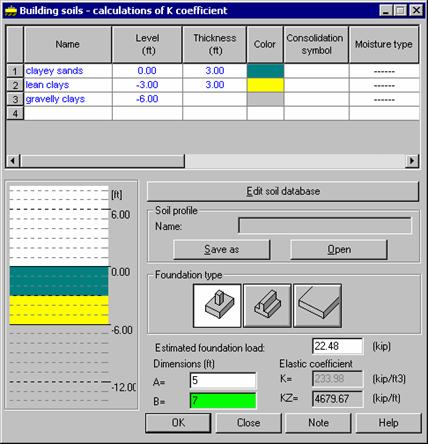This screenshot has width=428, height=444.
Task: Click the OK button
Action: click(178, 423)
